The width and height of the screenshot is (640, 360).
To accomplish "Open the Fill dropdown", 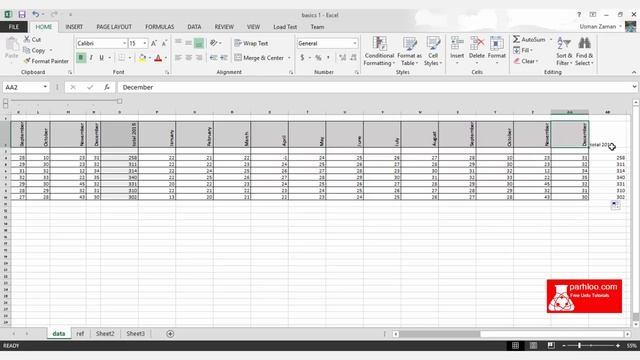I will click(523, 50).
